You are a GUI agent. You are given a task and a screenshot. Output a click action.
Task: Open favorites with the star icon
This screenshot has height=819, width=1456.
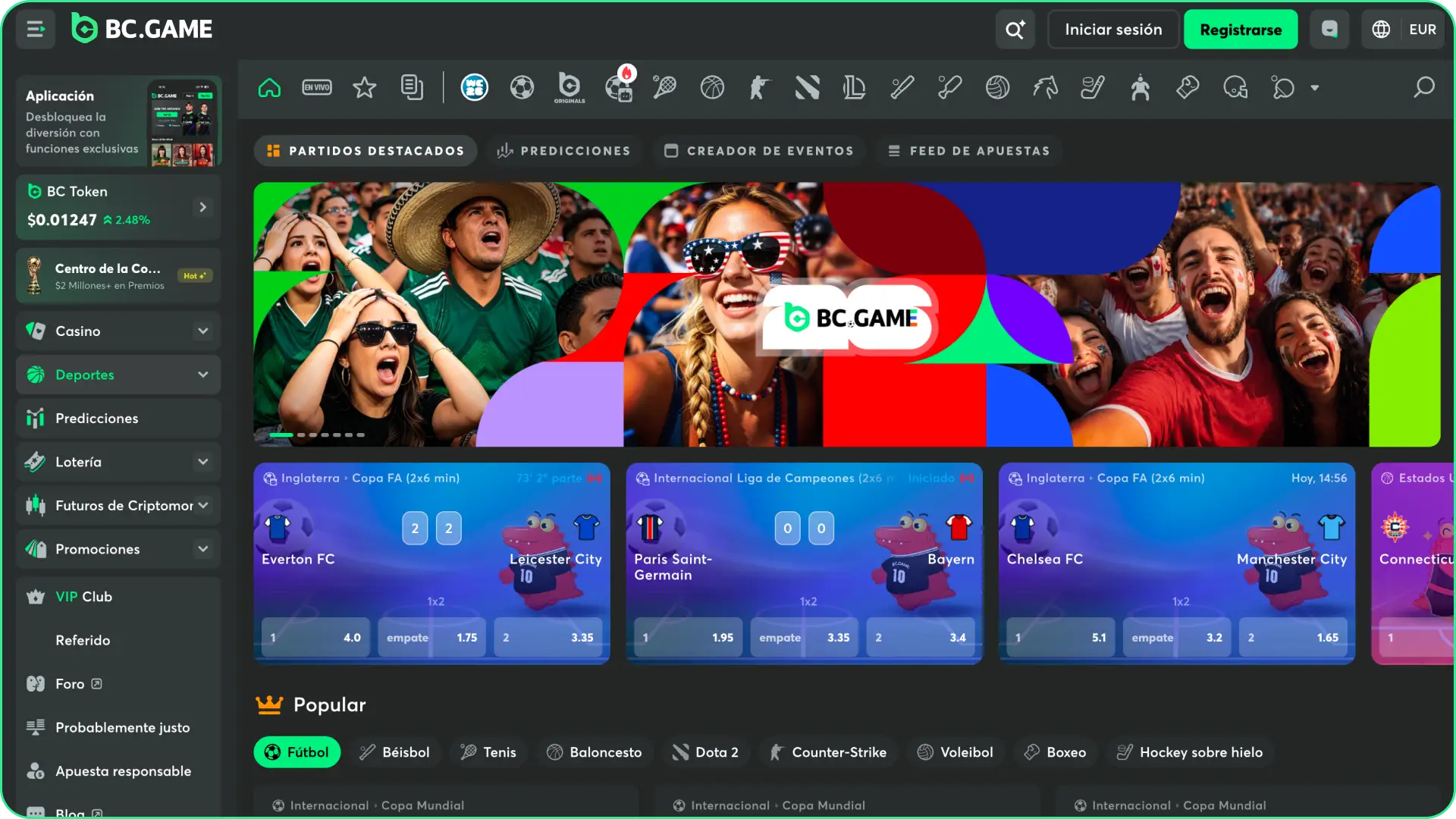tap(365, 88)
